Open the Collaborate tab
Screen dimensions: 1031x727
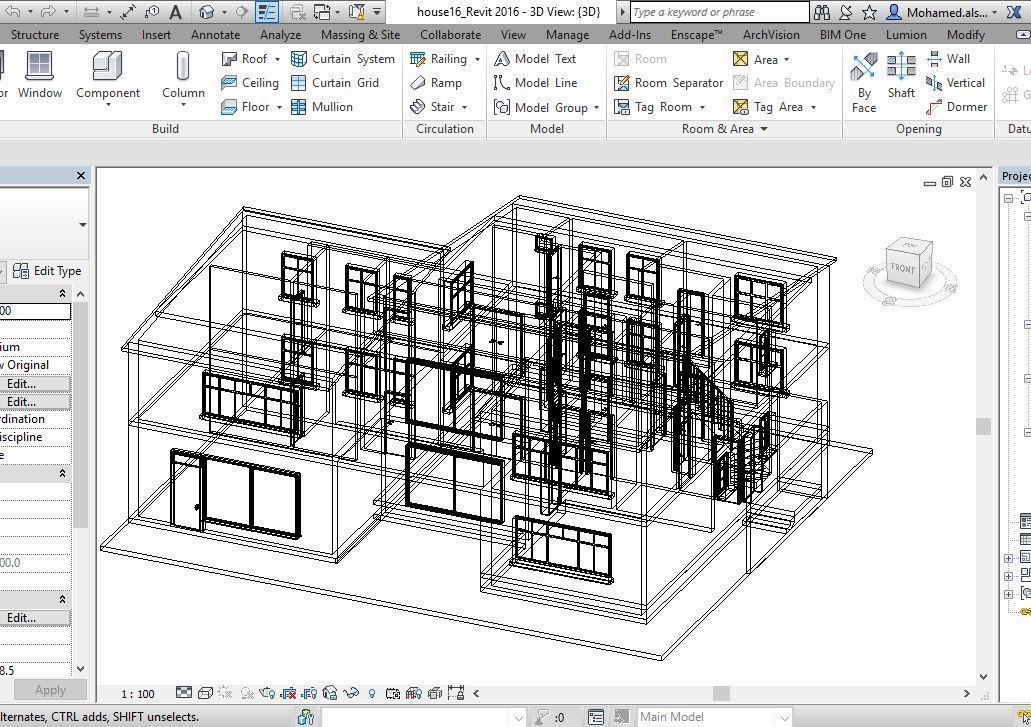pos(450,35)
